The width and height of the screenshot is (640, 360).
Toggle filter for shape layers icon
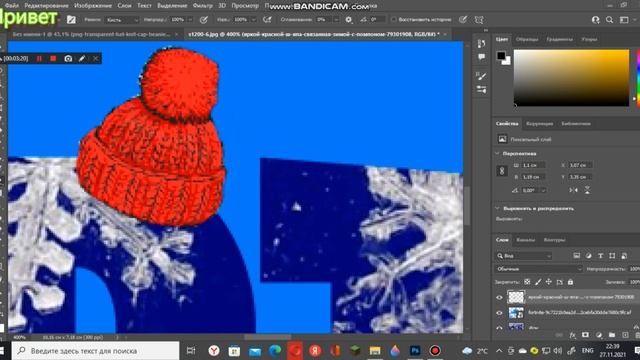click(612, 256)
